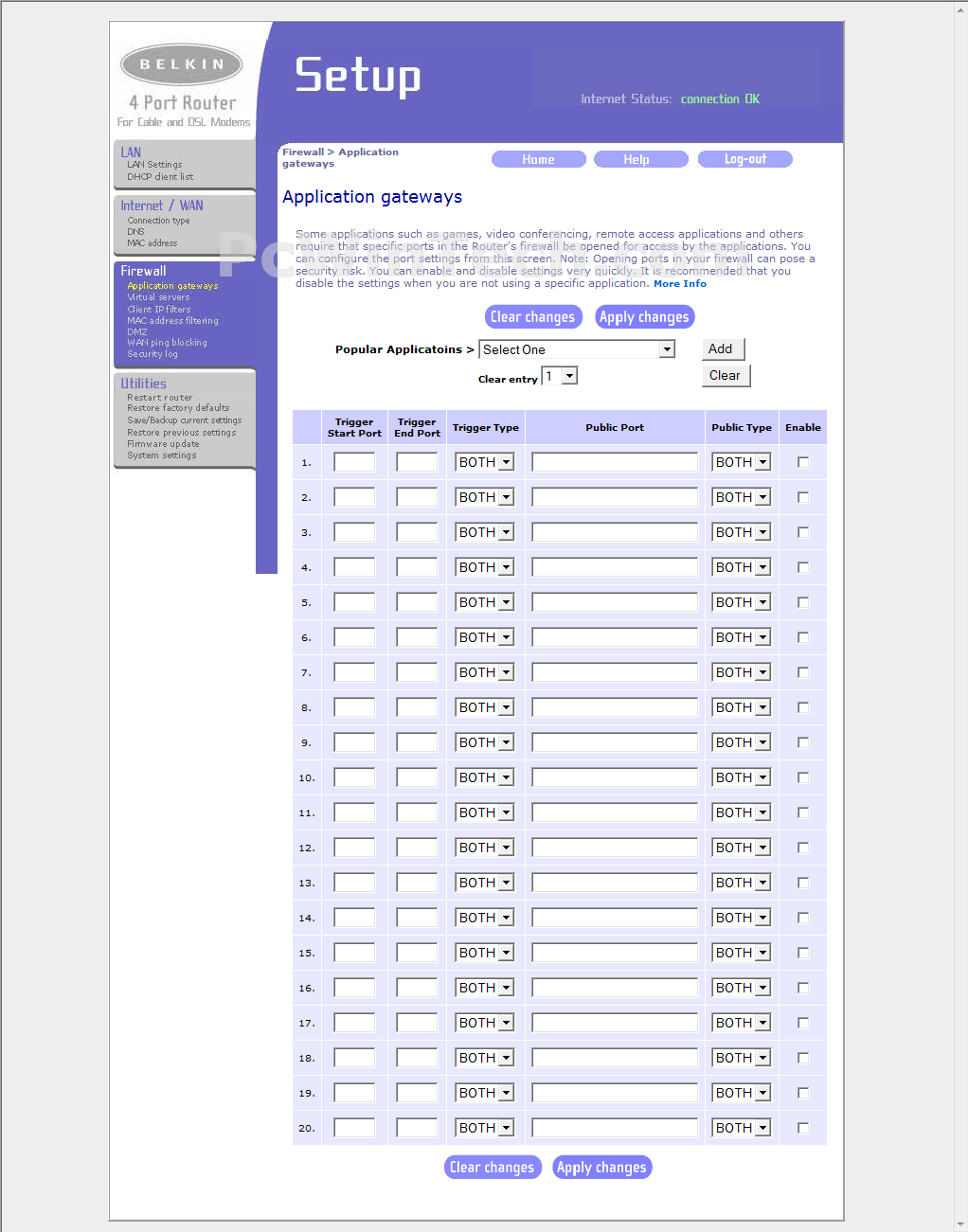
Task: Change Public Type for entry 13
Action: (742, 883)
